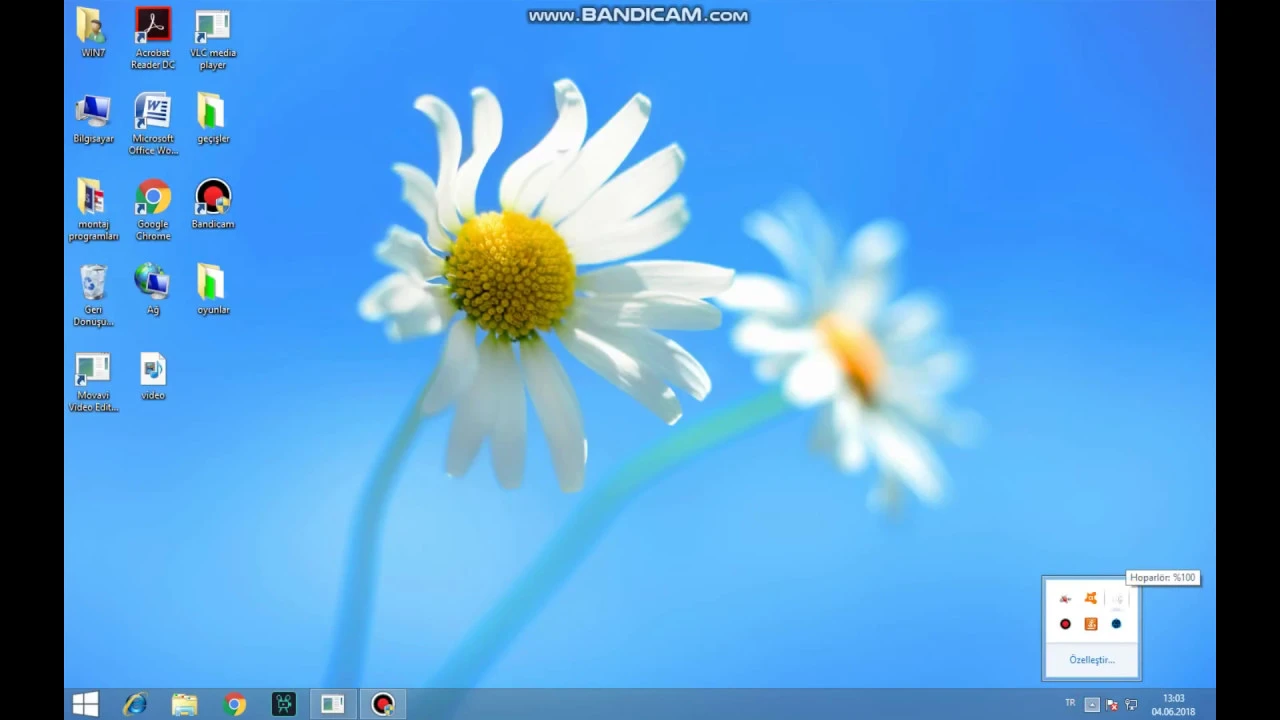Open Acrobat Reader DC desktop shortcut
The width and height of the screenshot is (1280, 720).
tap(153, 39)
